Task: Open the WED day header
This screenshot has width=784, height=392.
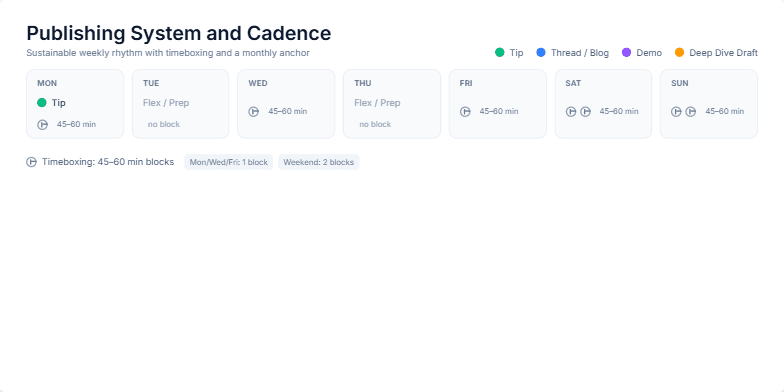Action: click(258, 83)
